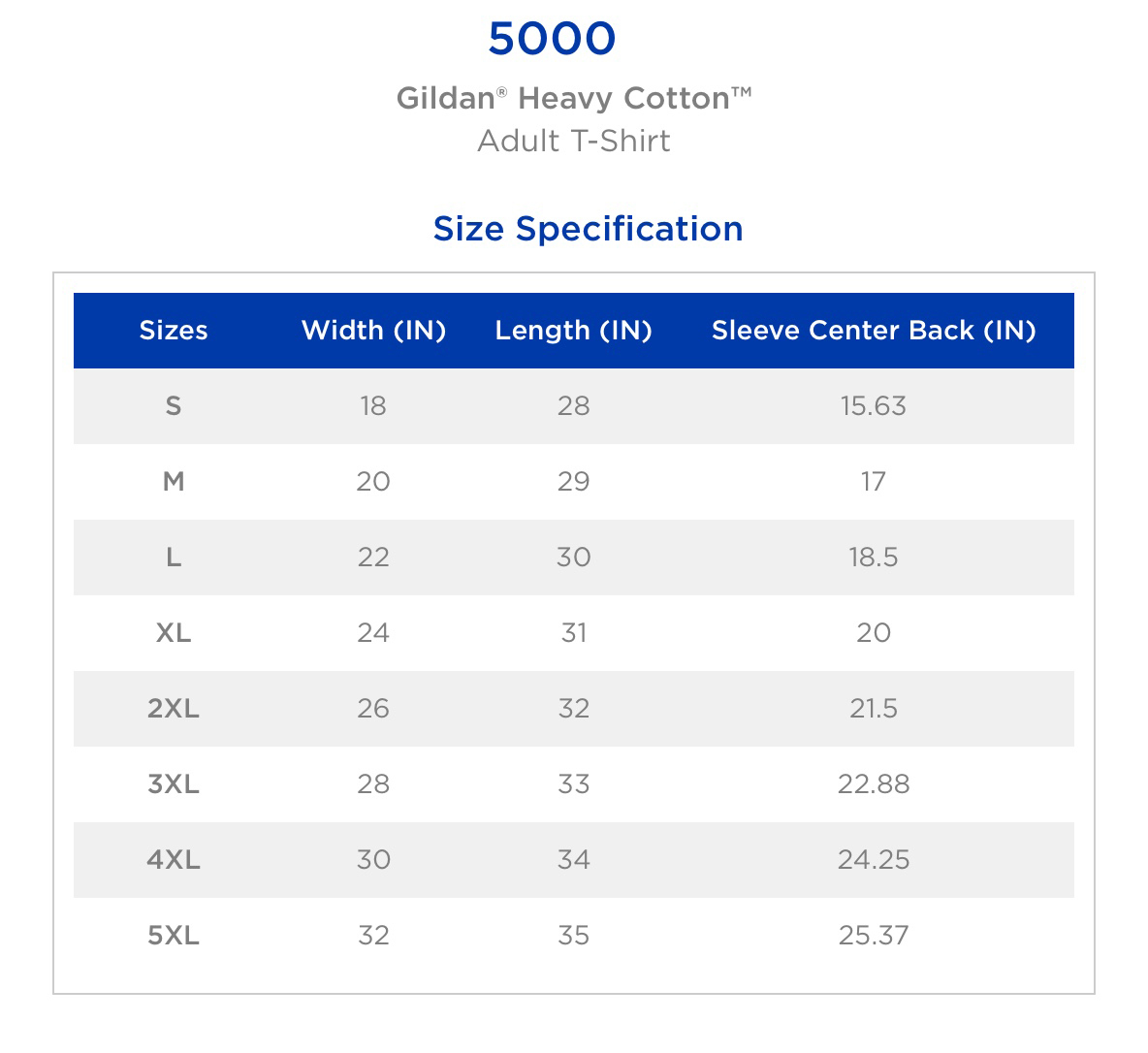The image size is (1148, 1053).
Task: Select the 4XL size row label
Action: pyautogui.click(x=174, y=860)
